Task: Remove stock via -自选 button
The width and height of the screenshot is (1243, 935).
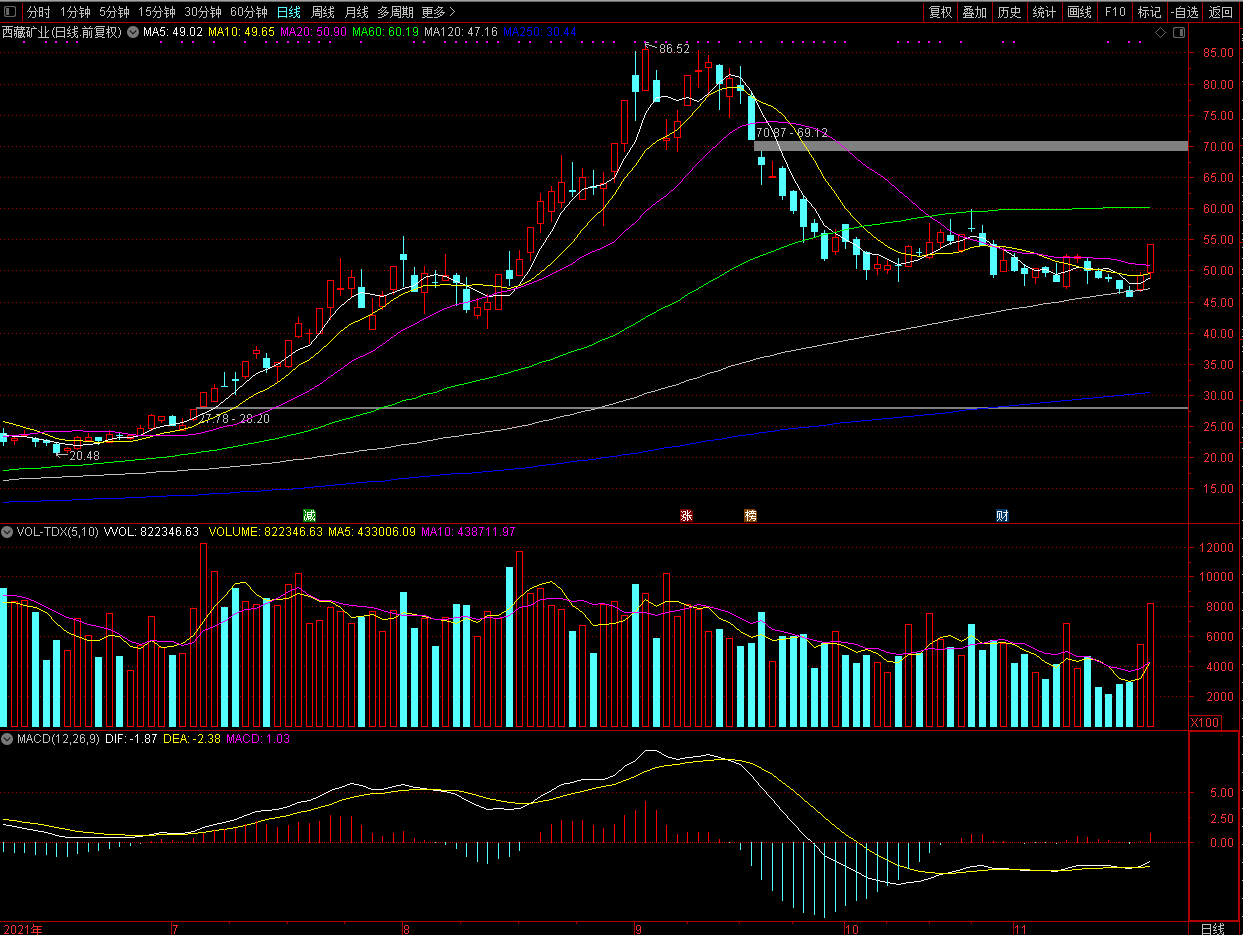Action: point(1184,12)
